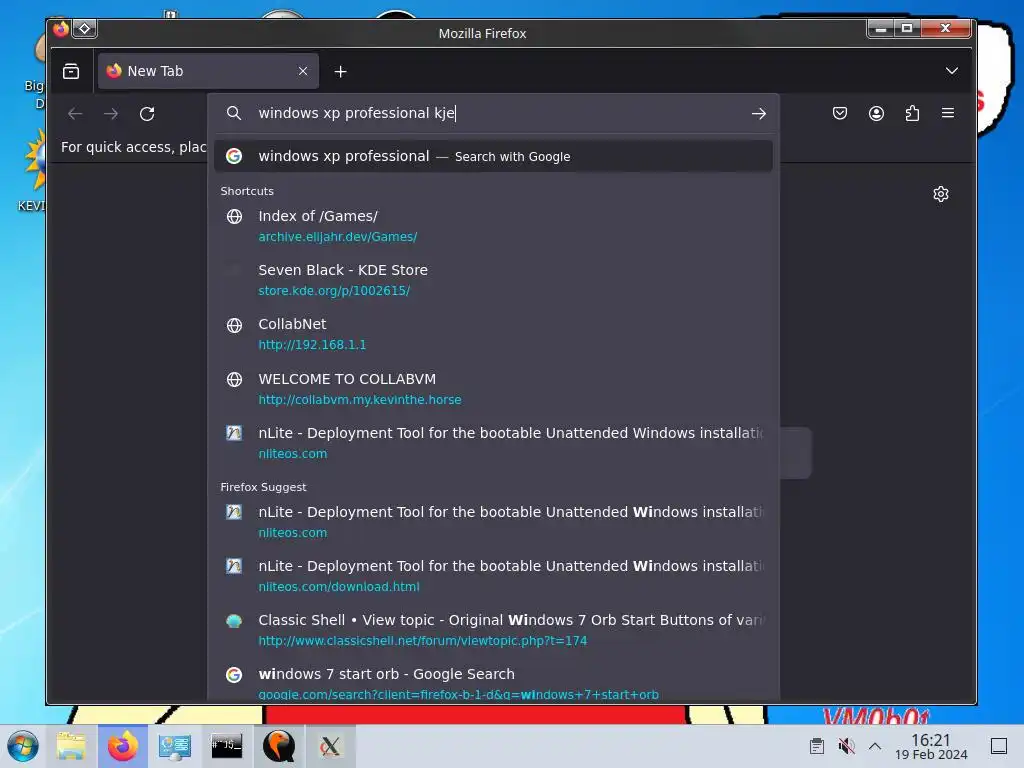1024x768 pixels.
Task: Open system settings taskbar icon
Action: click(174, 746)
